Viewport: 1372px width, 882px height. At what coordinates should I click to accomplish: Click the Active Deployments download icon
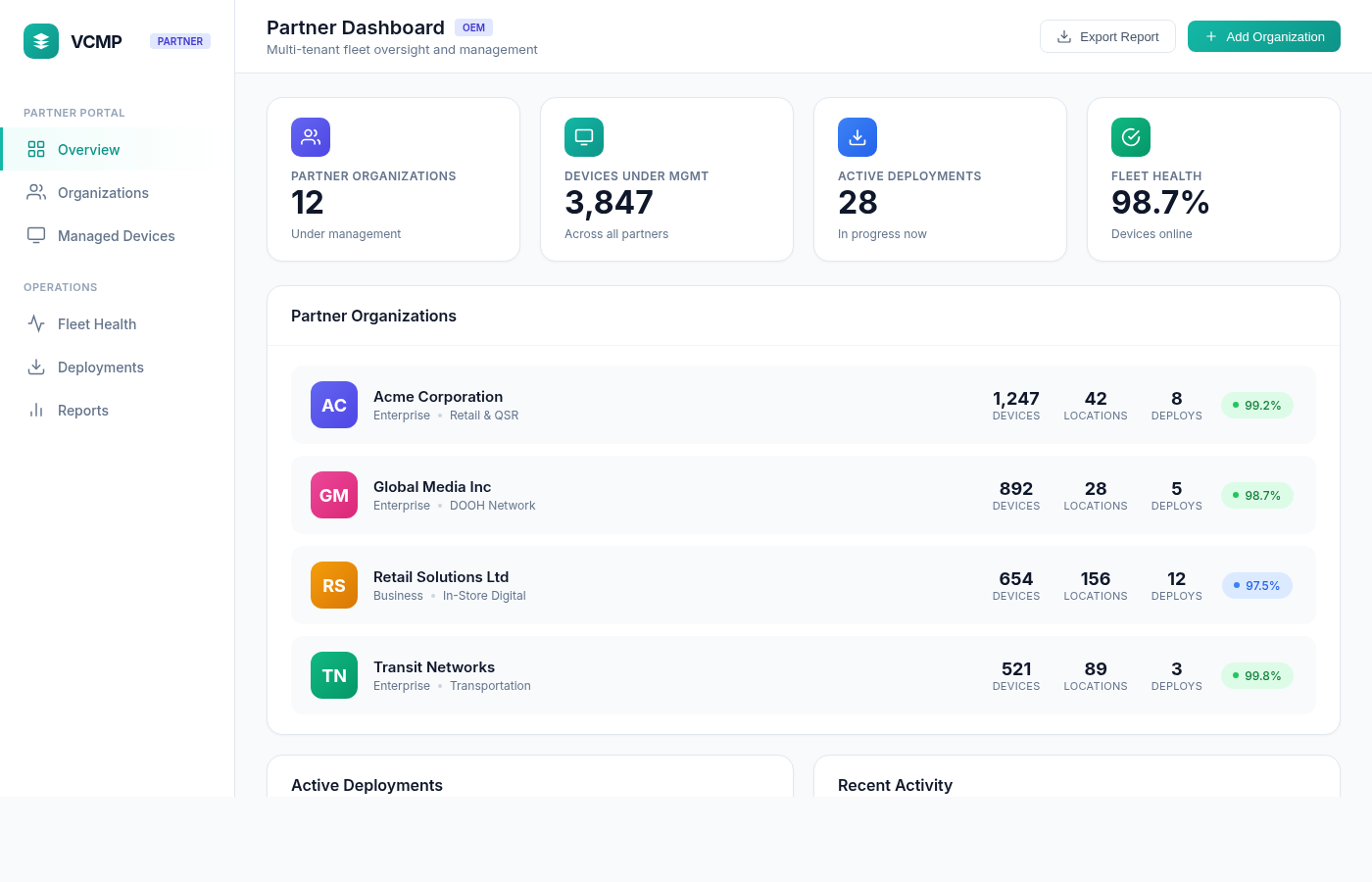coord(857,137)
